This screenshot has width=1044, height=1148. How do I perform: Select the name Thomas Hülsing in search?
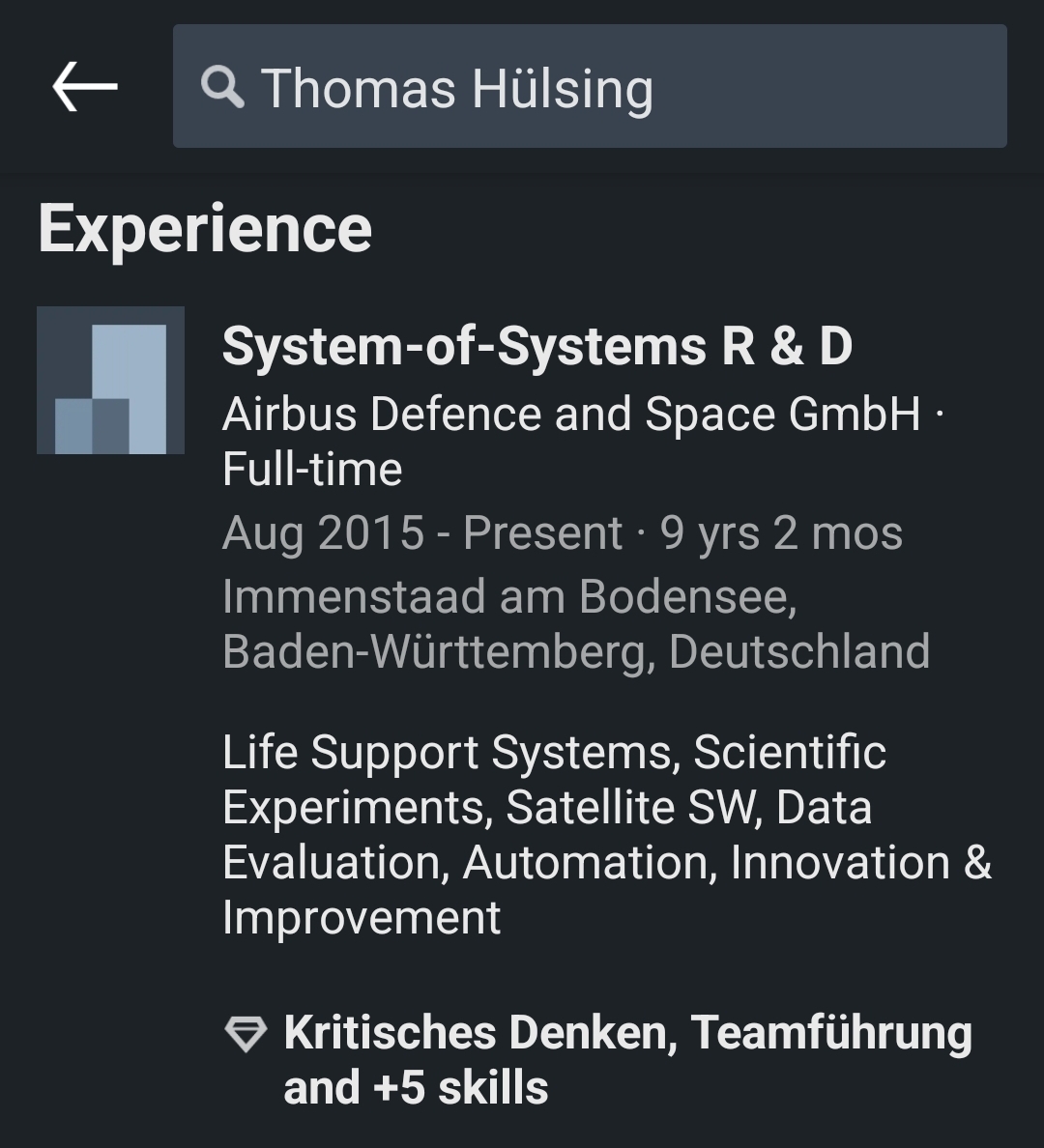[x=457, y=89]
